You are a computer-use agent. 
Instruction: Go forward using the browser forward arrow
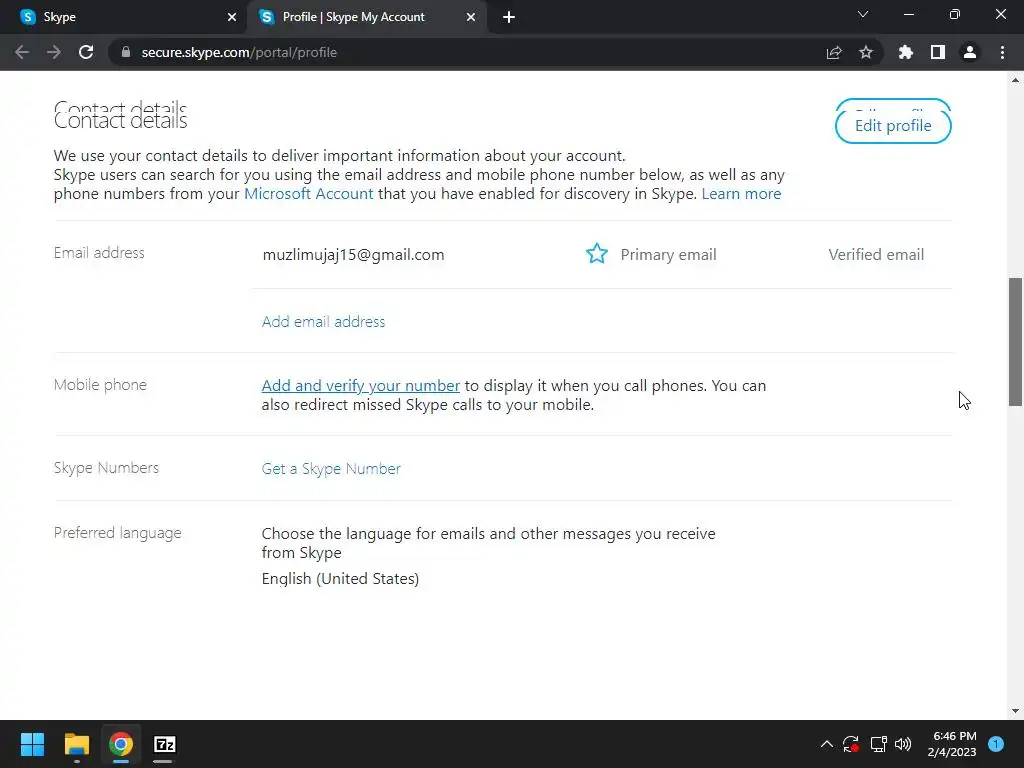point(54,52)
